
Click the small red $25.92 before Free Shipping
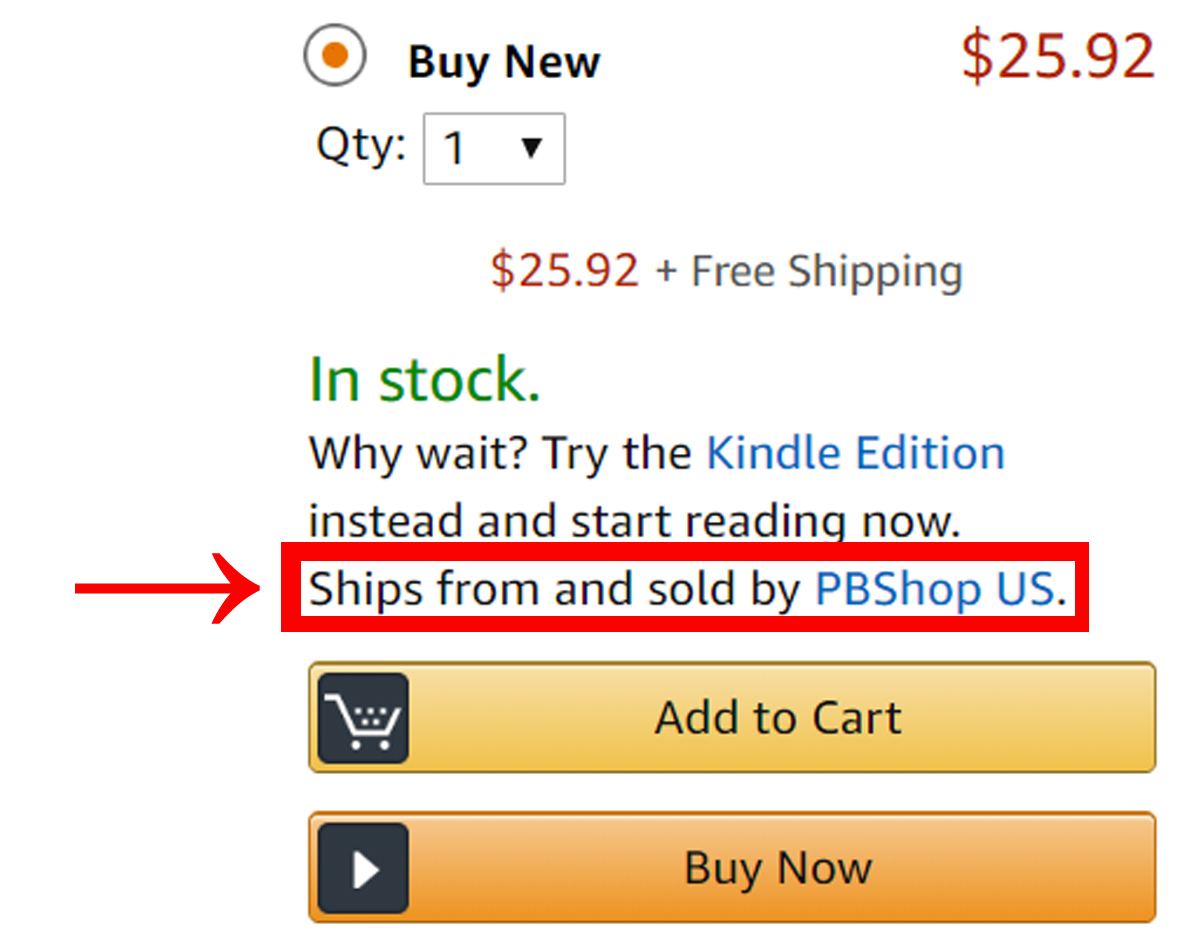(564, 271)
